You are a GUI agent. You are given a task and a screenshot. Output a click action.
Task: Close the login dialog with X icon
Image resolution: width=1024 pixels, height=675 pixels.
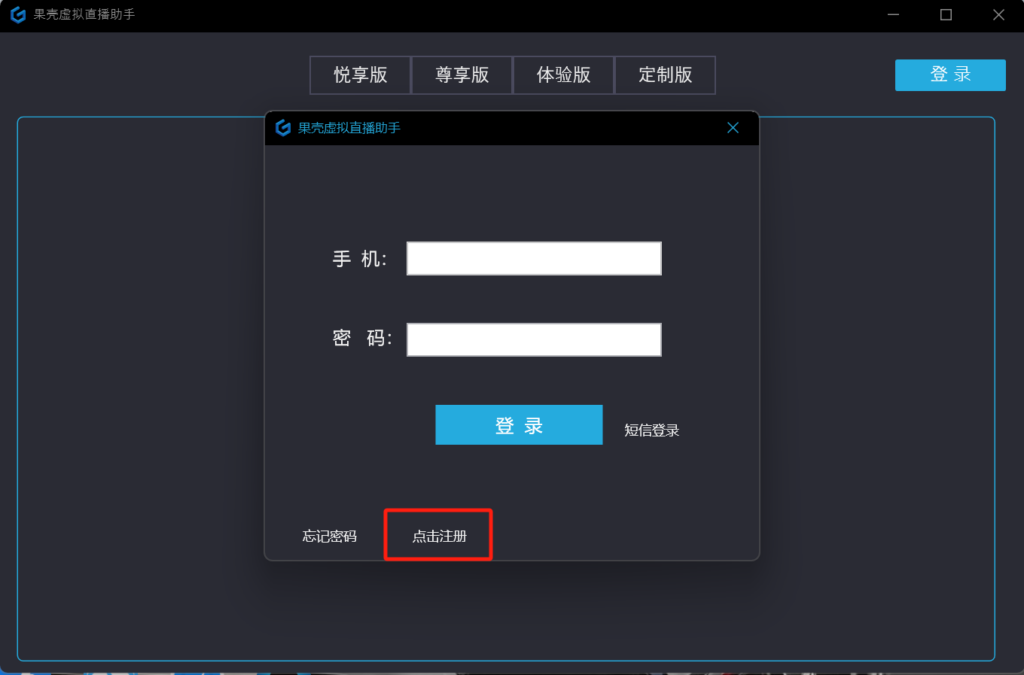click(x=733, y=128)
